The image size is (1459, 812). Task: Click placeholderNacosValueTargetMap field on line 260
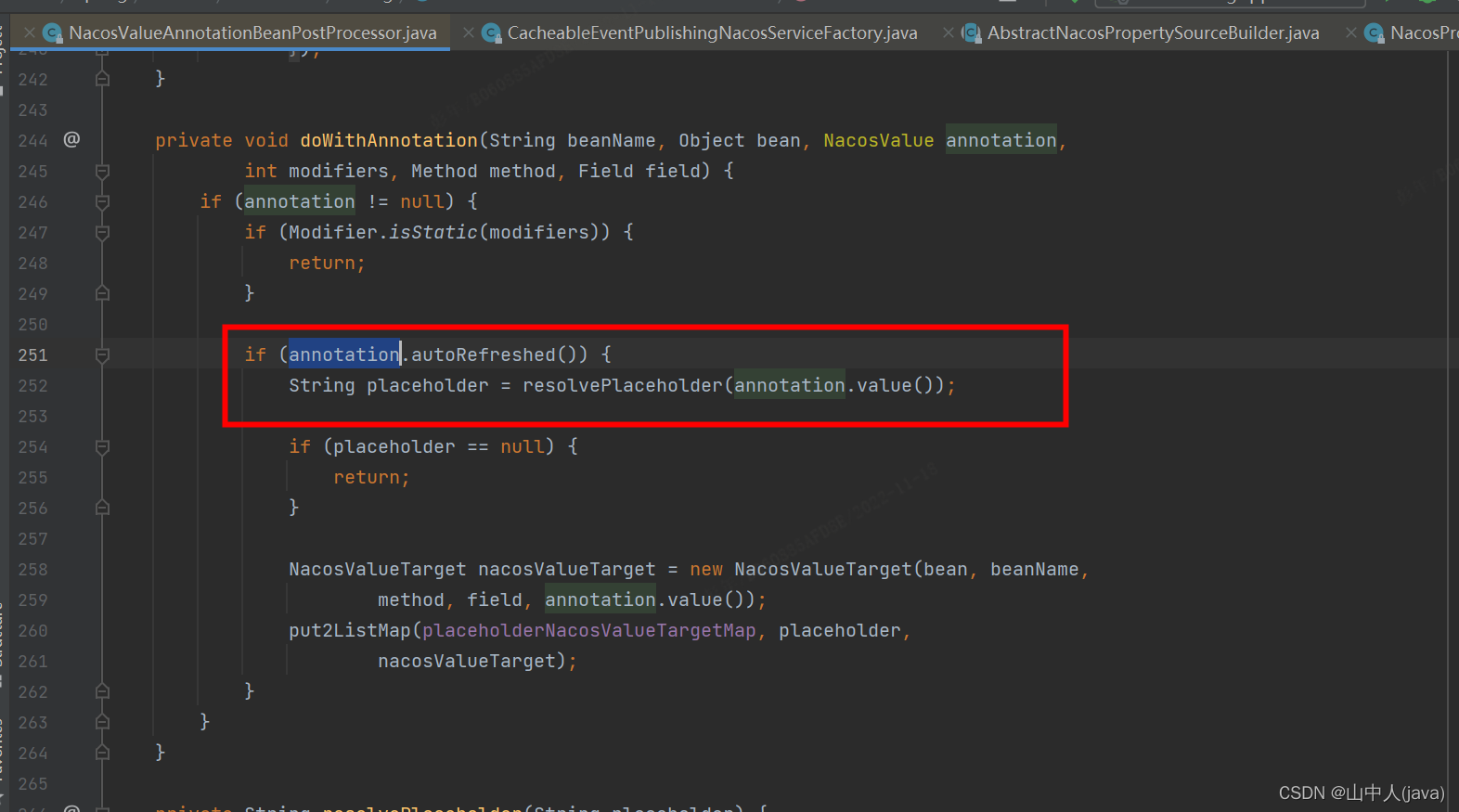(589, 630)
